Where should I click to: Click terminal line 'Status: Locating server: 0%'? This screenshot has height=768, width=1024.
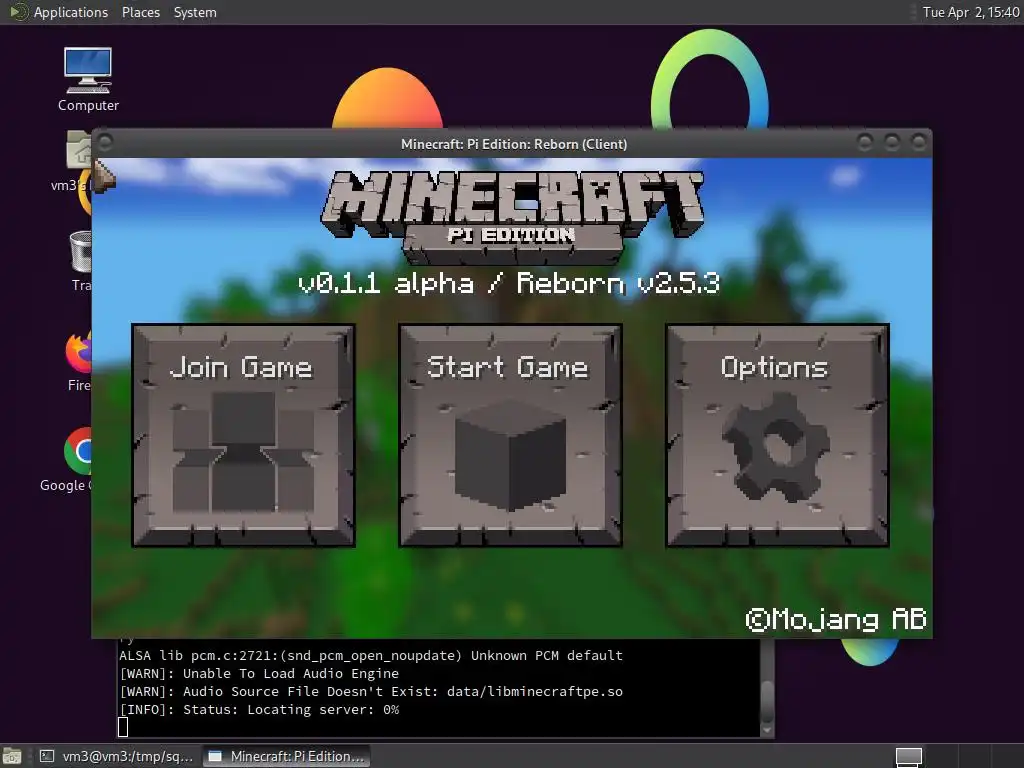259,709
